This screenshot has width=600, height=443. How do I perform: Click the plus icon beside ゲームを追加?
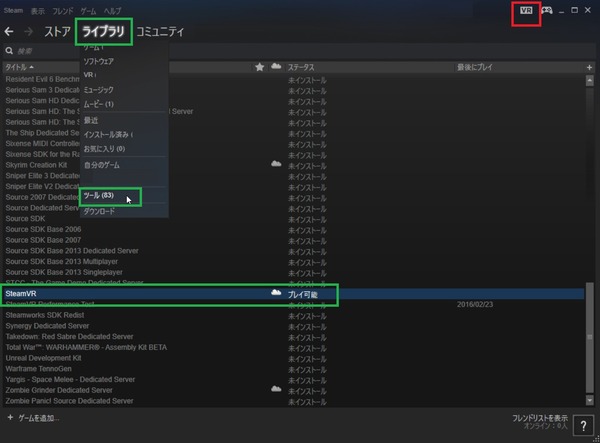pyautogui.click(x=10, y=417)
